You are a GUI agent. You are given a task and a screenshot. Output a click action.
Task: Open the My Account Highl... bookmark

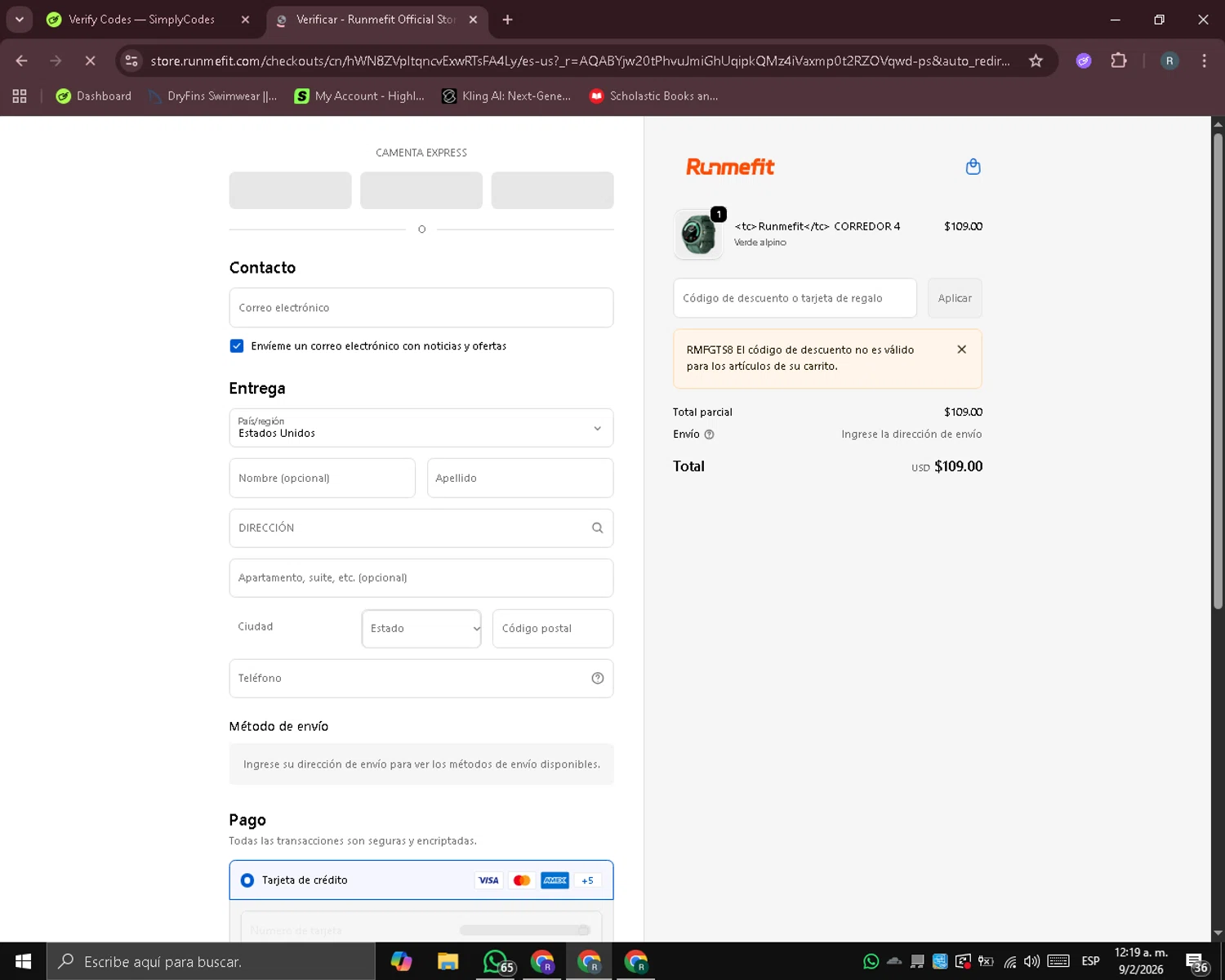[359, 96]
